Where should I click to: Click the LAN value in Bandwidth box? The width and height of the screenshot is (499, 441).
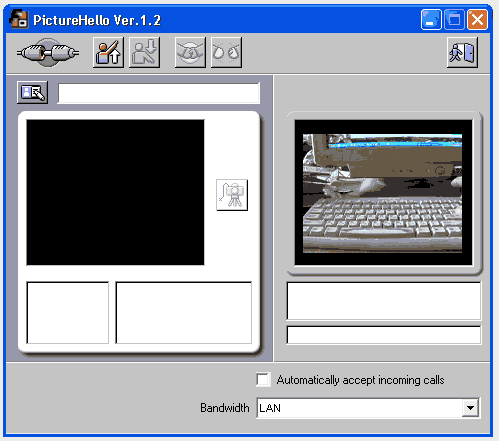270,408
